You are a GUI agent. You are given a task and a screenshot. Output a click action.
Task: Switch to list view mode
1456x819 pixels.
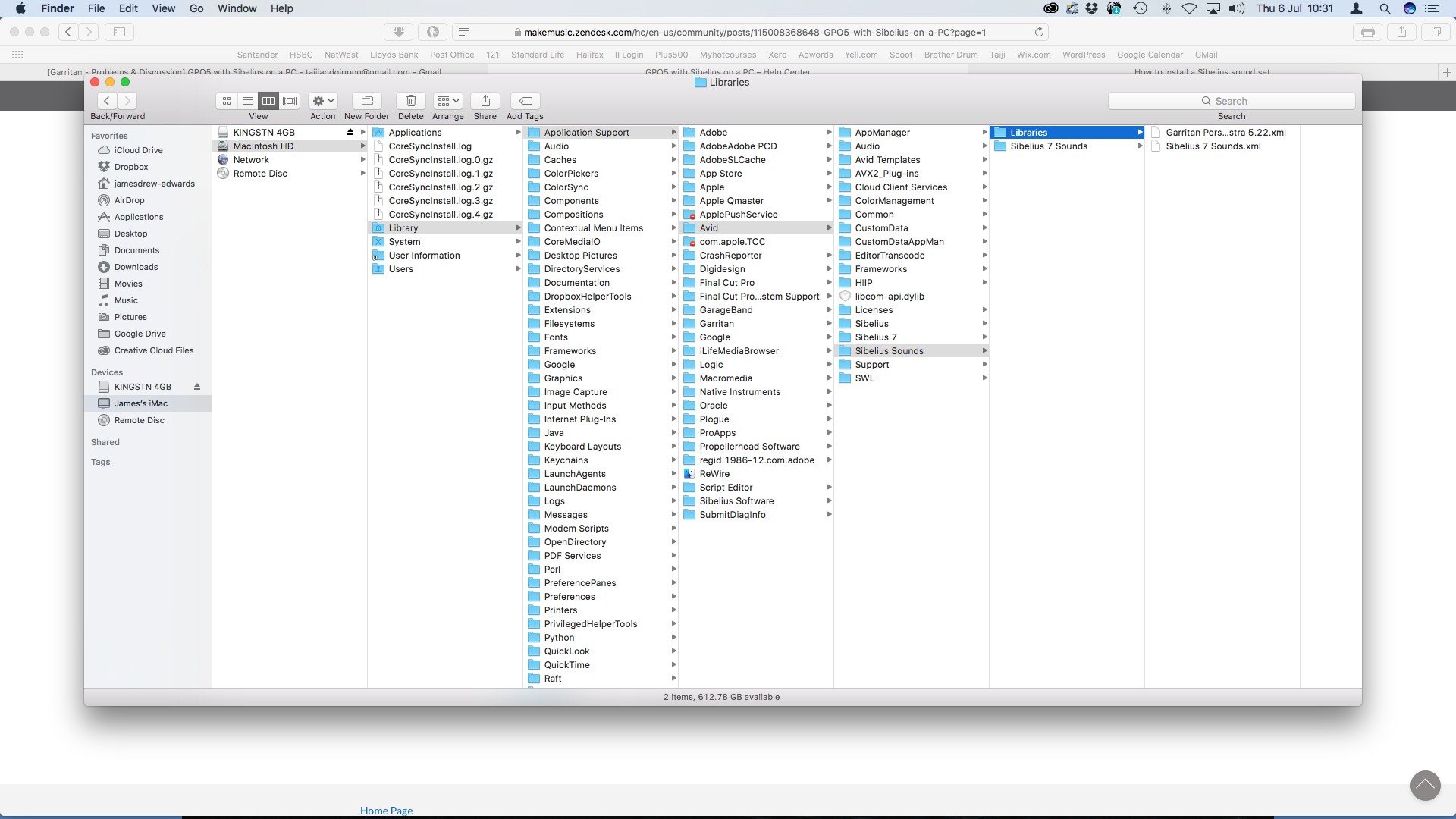click(x=248, y=101)
